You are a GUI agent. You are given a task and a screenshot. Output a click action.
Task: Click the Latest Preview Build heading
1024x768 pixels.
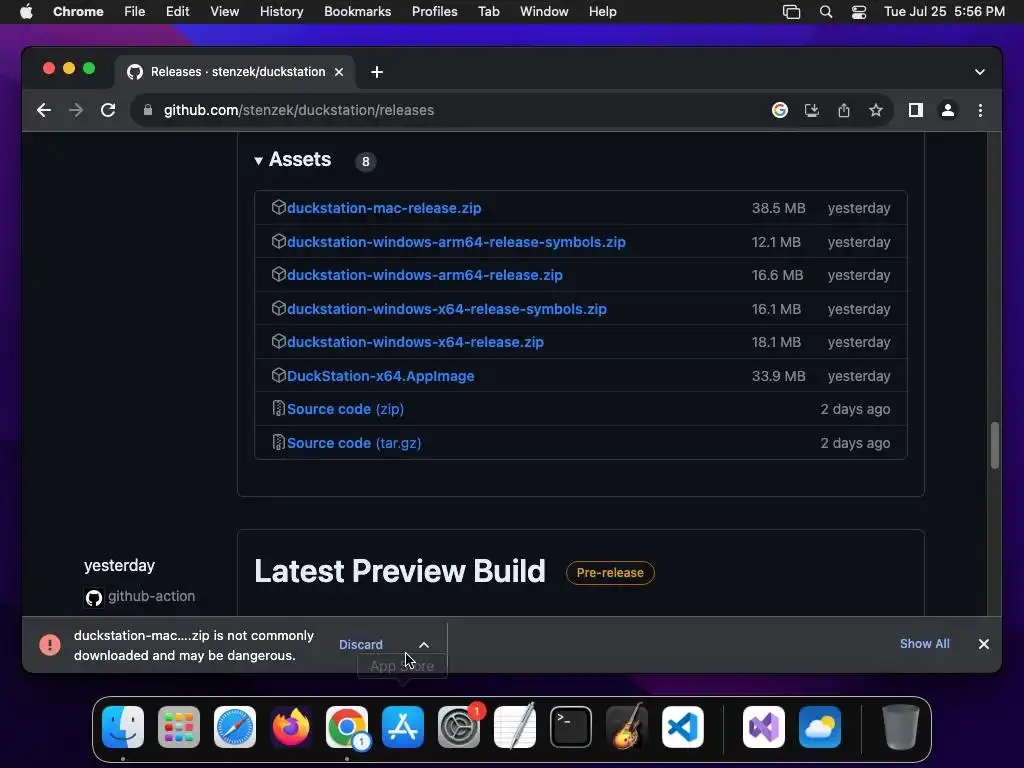point(400,571)
